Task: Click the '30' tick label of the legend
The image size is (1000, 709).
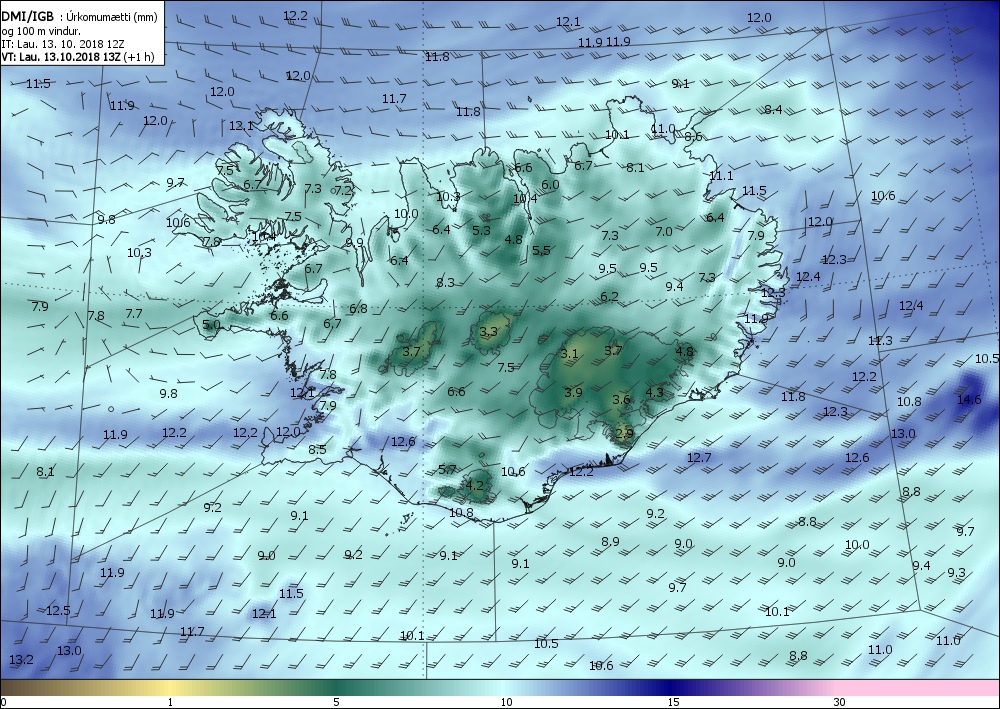Action: tap(839, 702)
